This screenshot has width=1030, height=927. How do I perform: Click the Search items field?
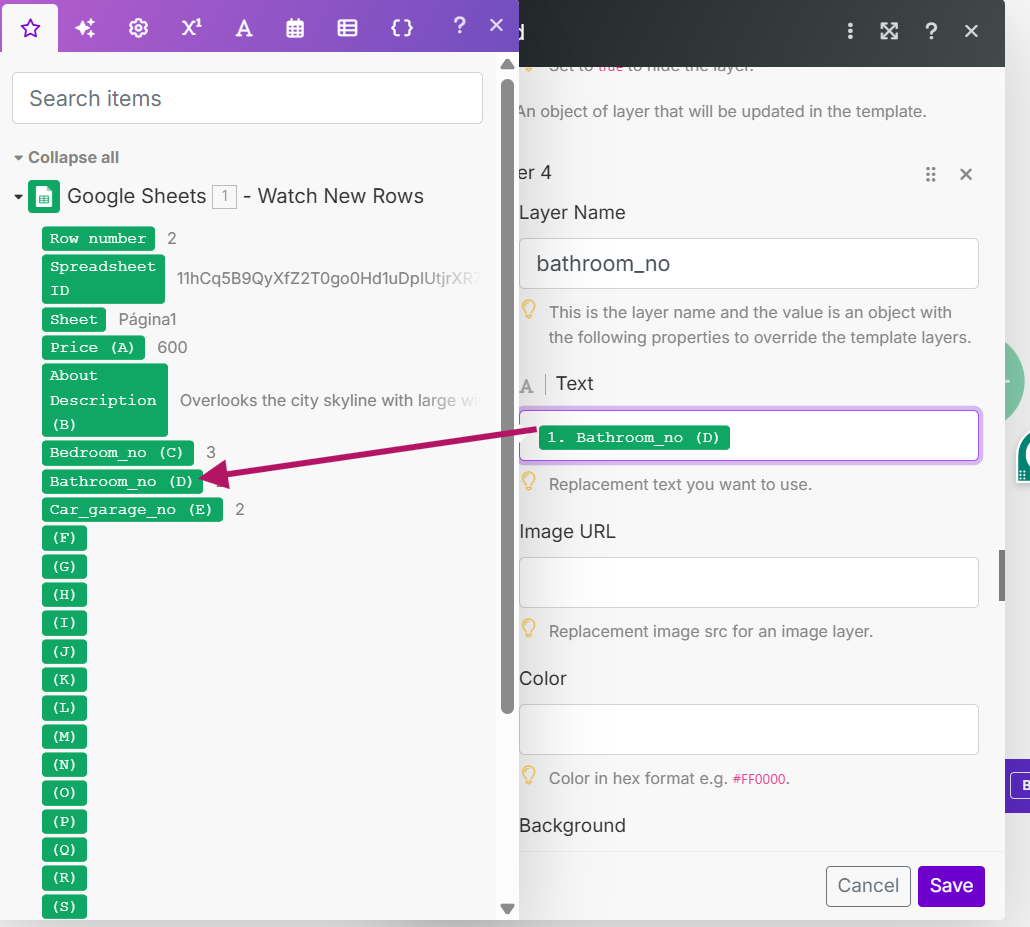coord(248,98)
